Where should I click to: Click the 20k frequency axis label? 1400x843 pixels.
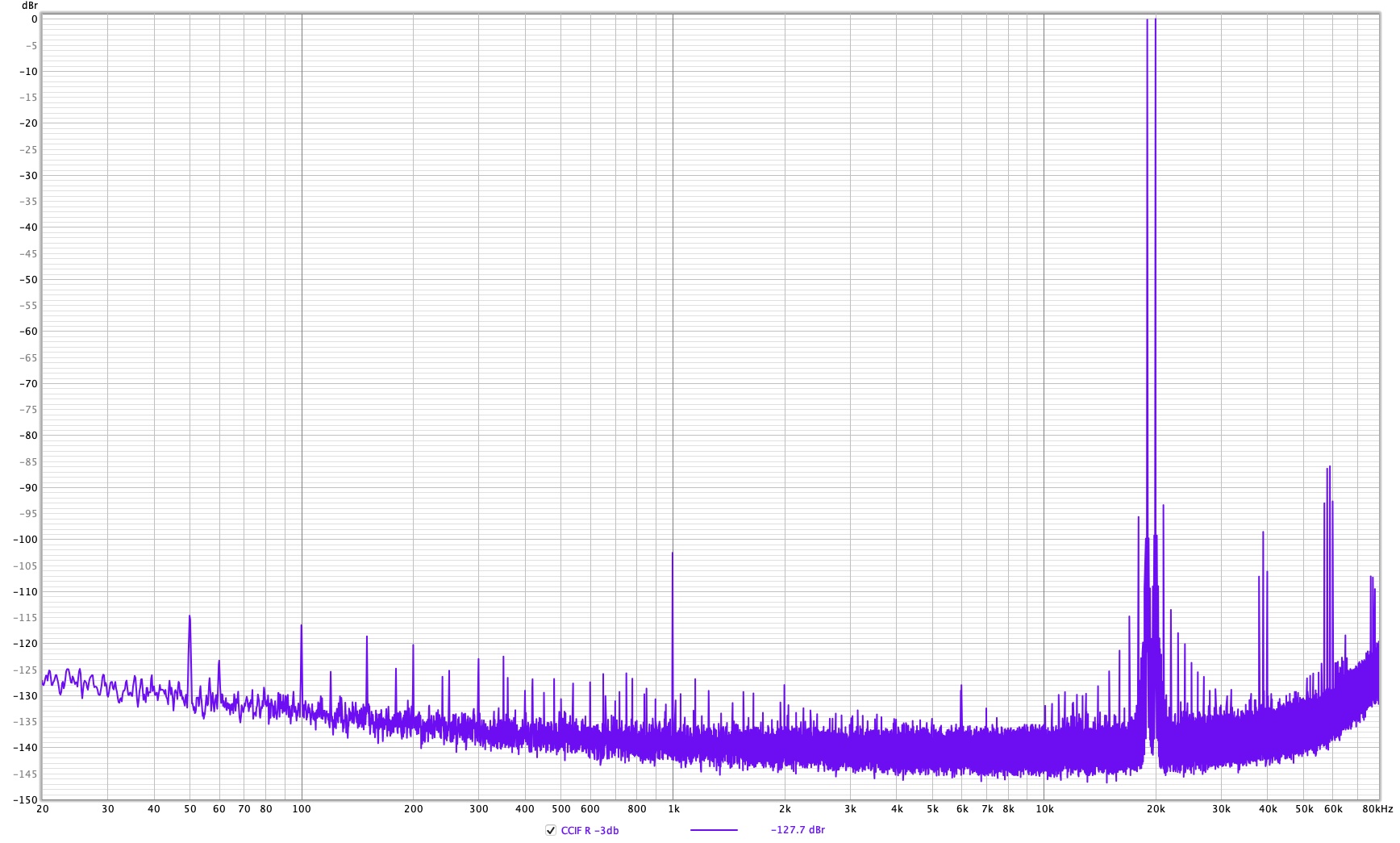pos(1156,809)
